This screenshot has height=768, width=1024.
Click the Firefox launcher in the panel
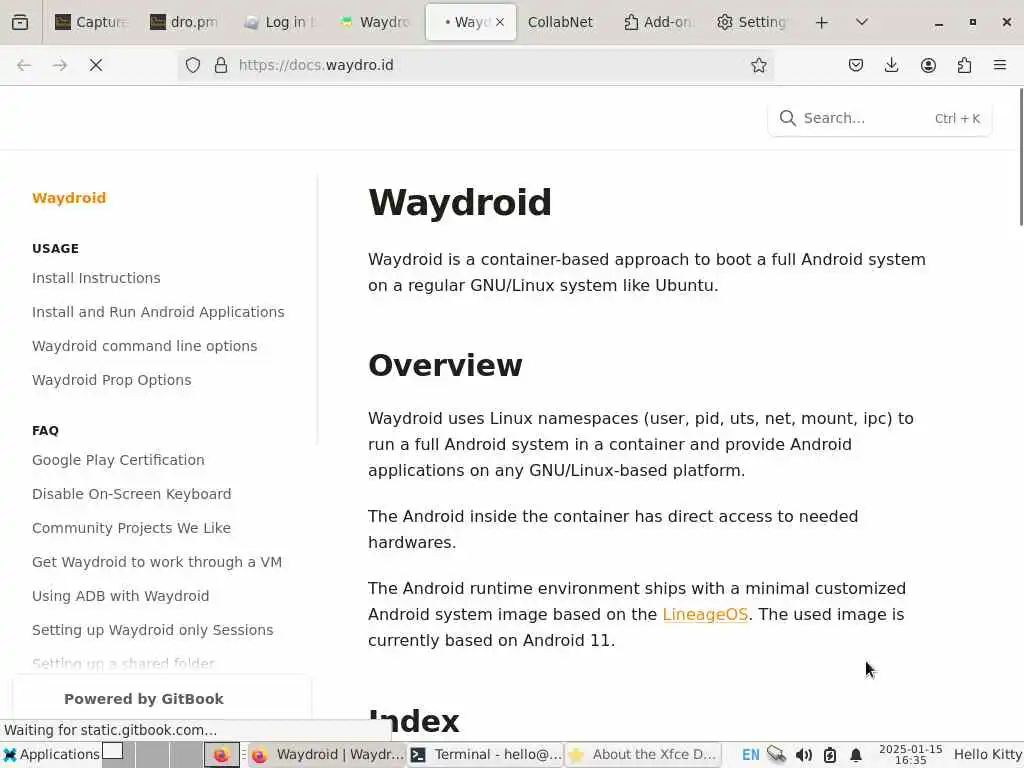[221, 755]
